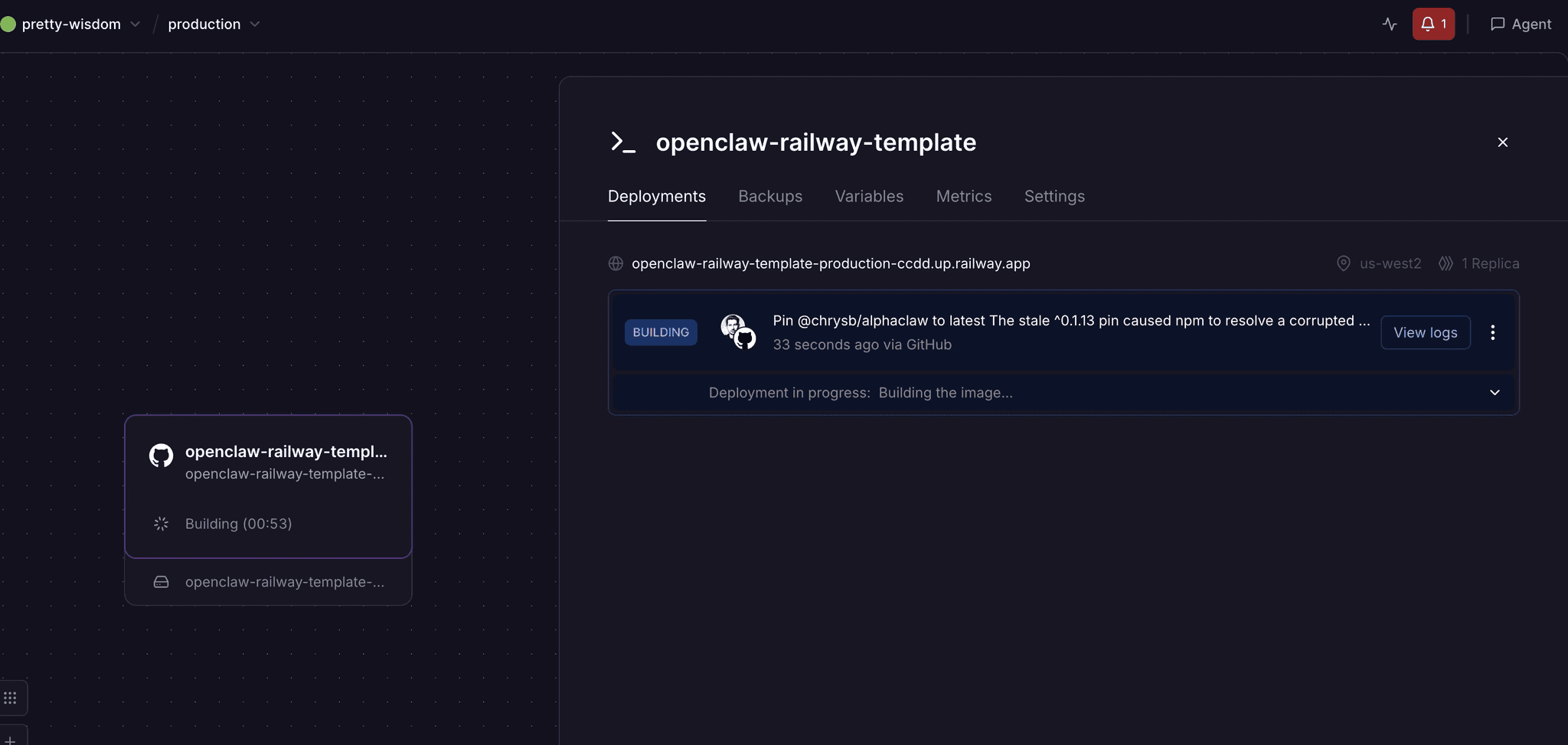Click the globe icon beside the domain
This screenshot has width=1568, height=745.
coord(616,263)
